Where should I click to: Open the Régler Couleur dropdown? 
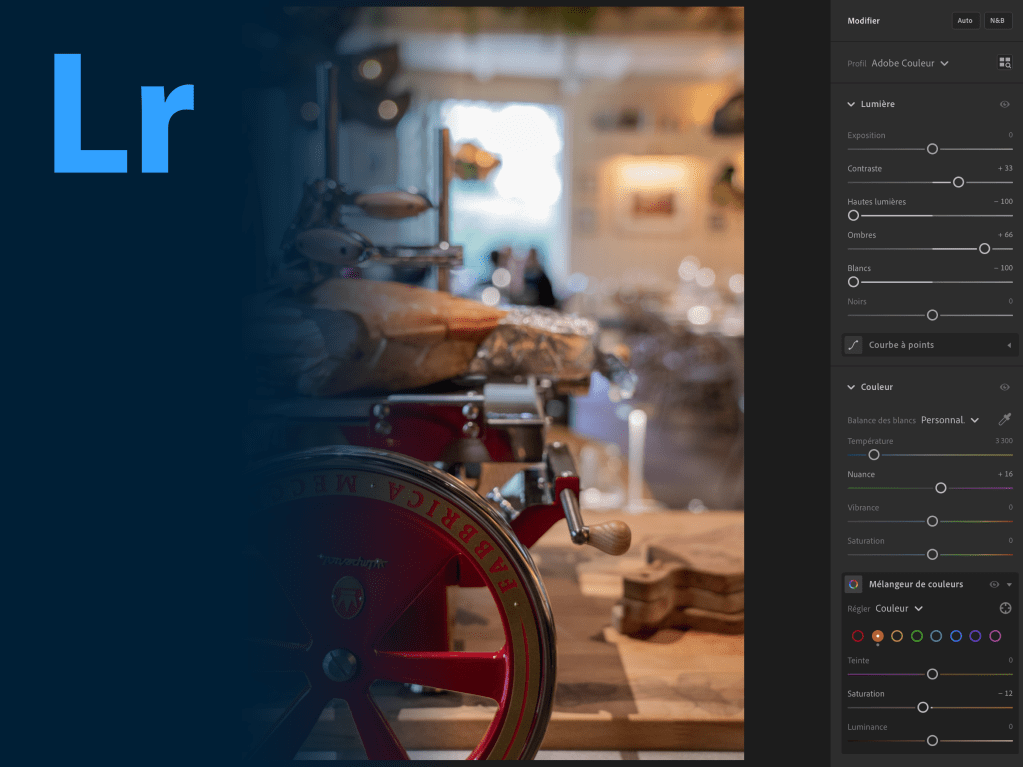[898, 608]
